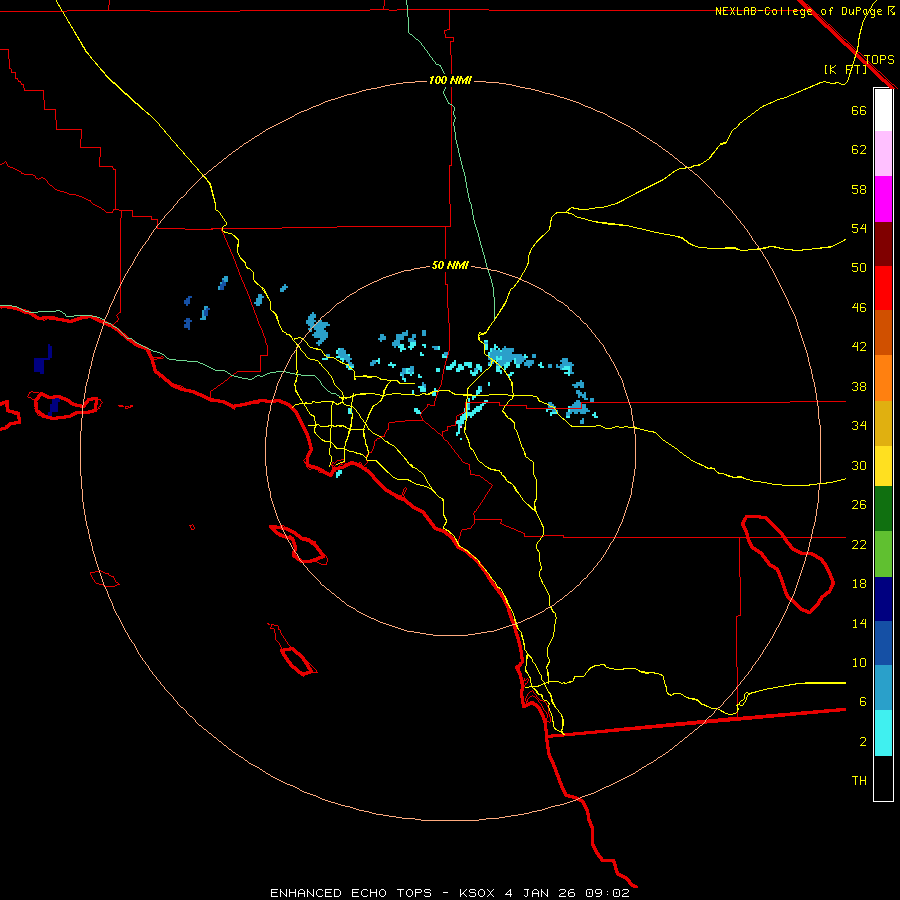The width and height of the screenshot is (900, 900).
Task: Click the navy blue legend swatch
Action: pyautogui.click(x=883, y=599)
